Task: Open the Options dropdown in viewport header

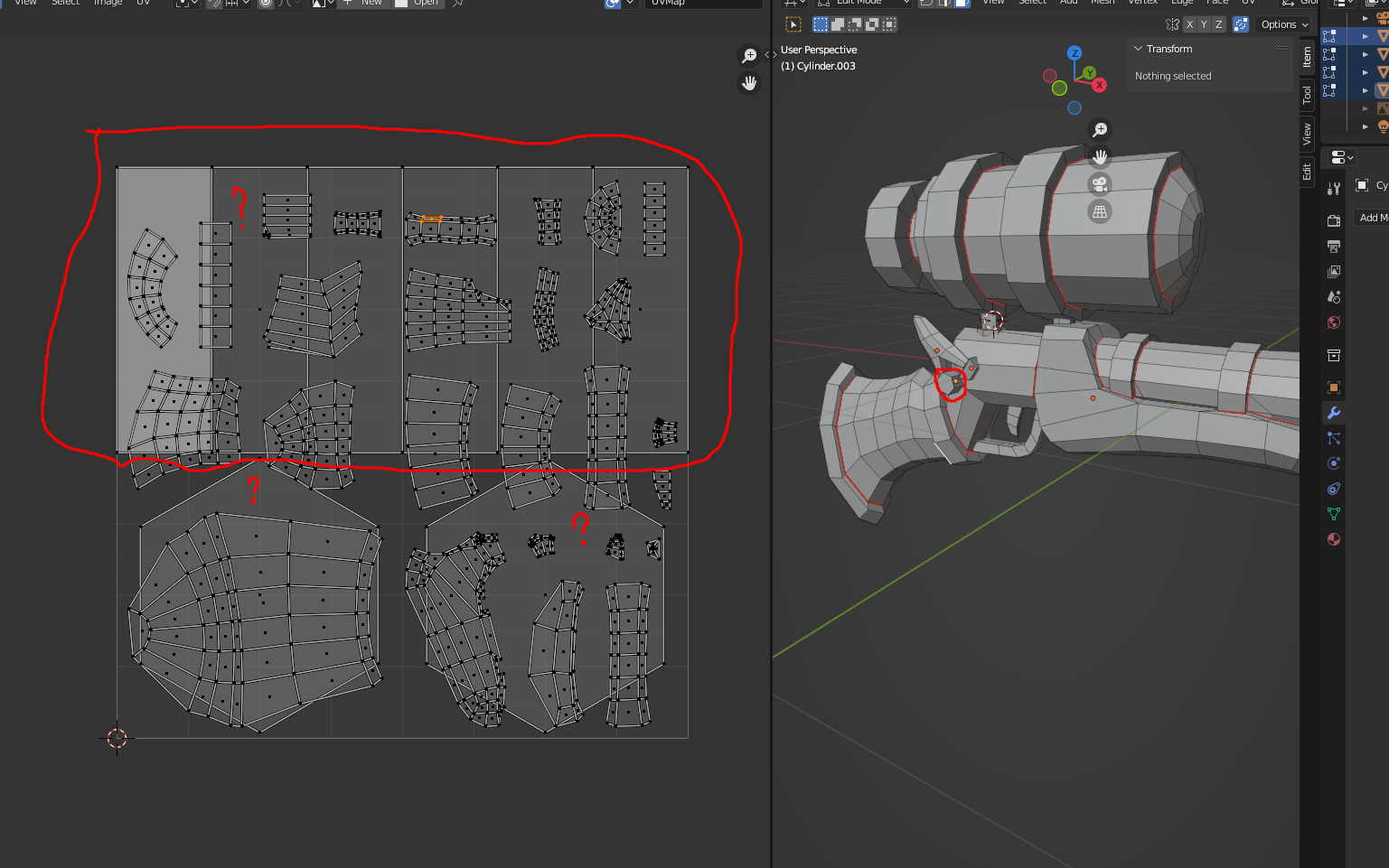Action: pos(1284,24)
